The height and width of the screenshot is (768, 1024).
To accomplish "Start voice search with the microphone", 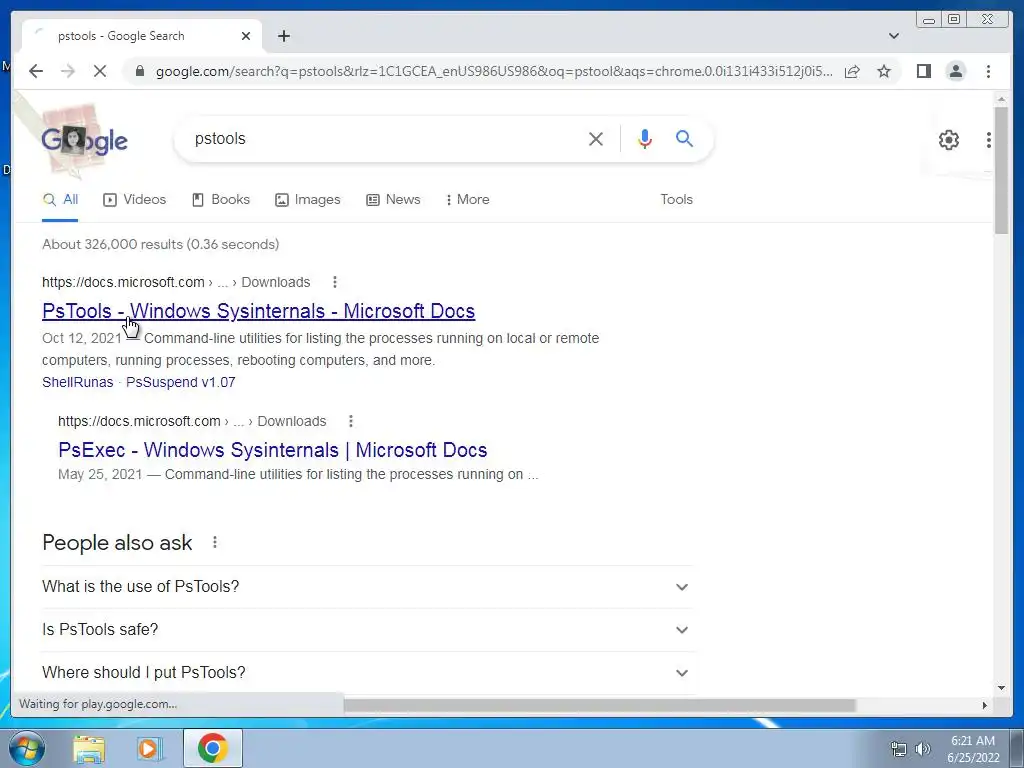I will coord(645,138).
